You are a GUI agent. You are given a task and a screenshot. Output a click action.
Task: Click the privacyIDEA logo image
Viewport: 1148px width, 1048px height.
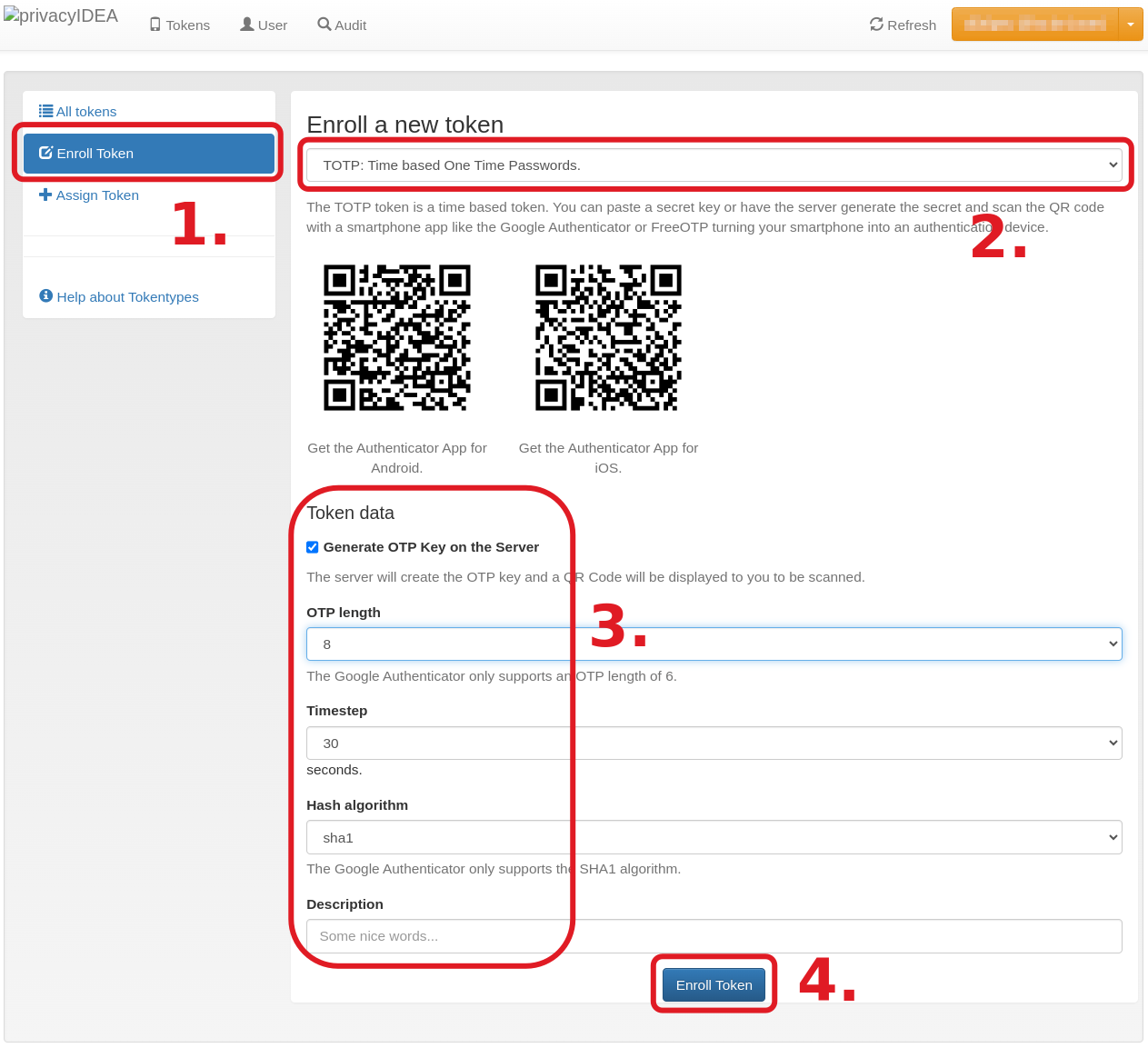pyautogui.click(x=61, y=16)
